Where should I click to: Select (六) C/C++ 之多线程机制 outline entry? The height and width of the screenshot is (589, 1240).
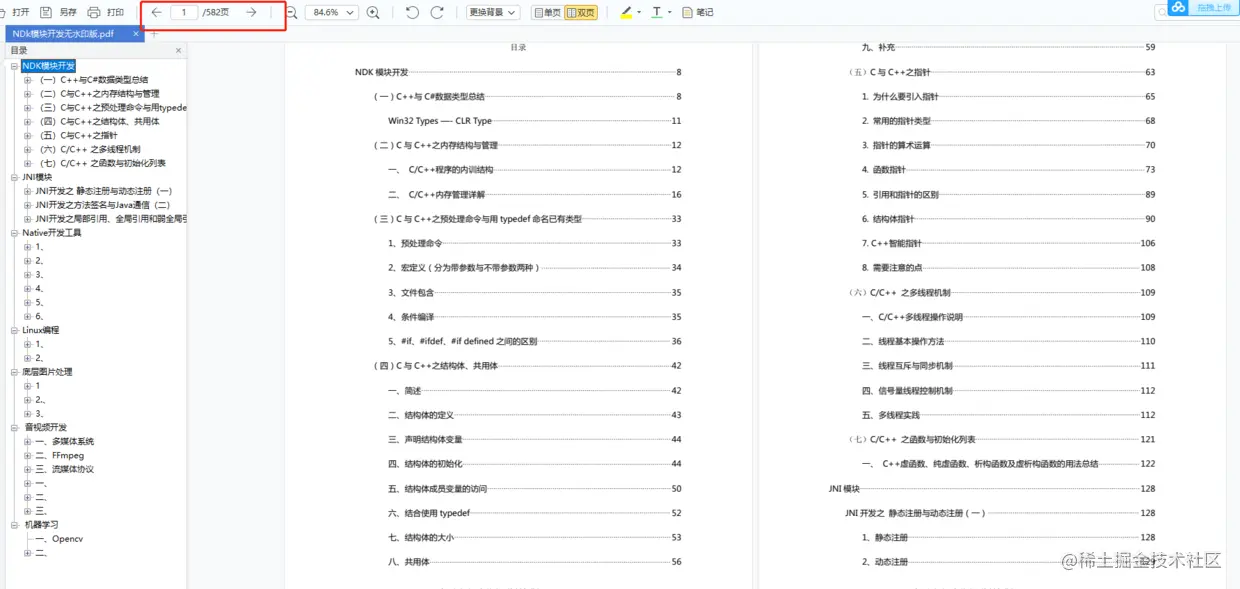89,149
